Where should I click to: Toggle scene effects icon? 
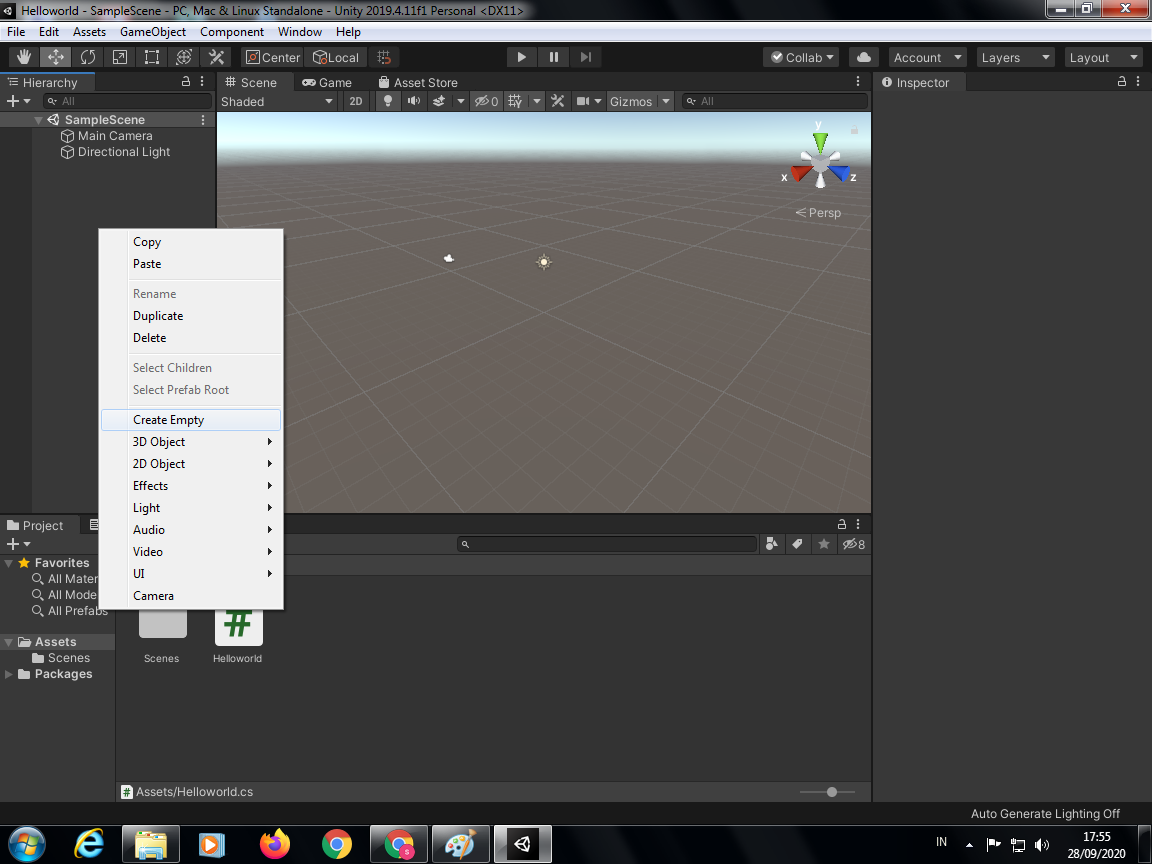[x=439, y=101]
